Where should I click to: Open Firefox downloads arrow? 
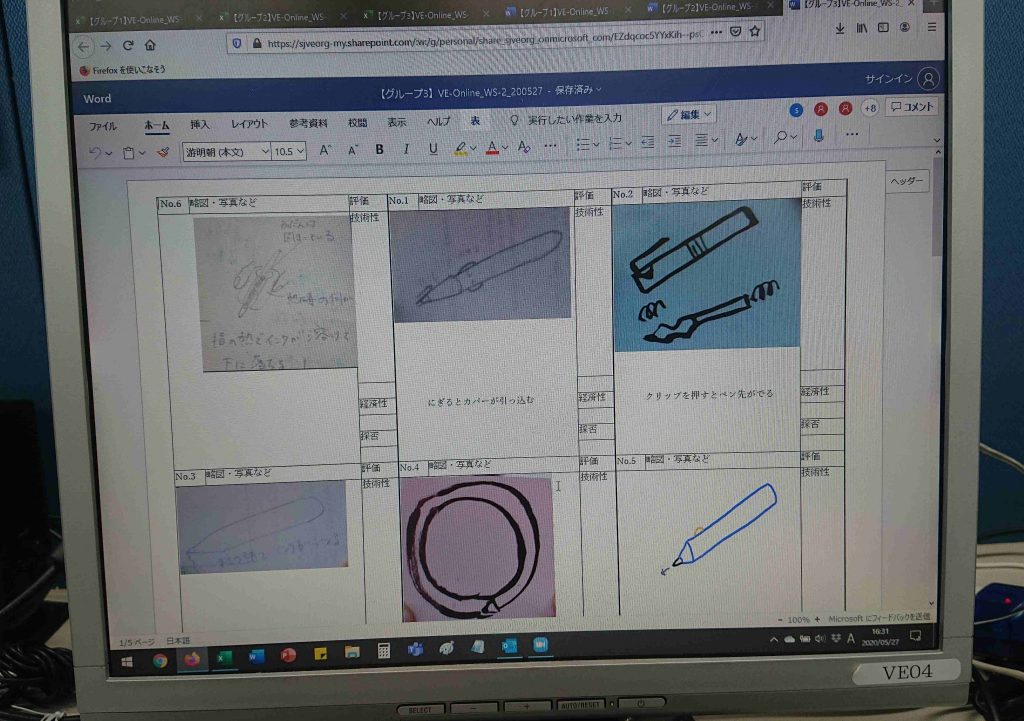point(840,28)
